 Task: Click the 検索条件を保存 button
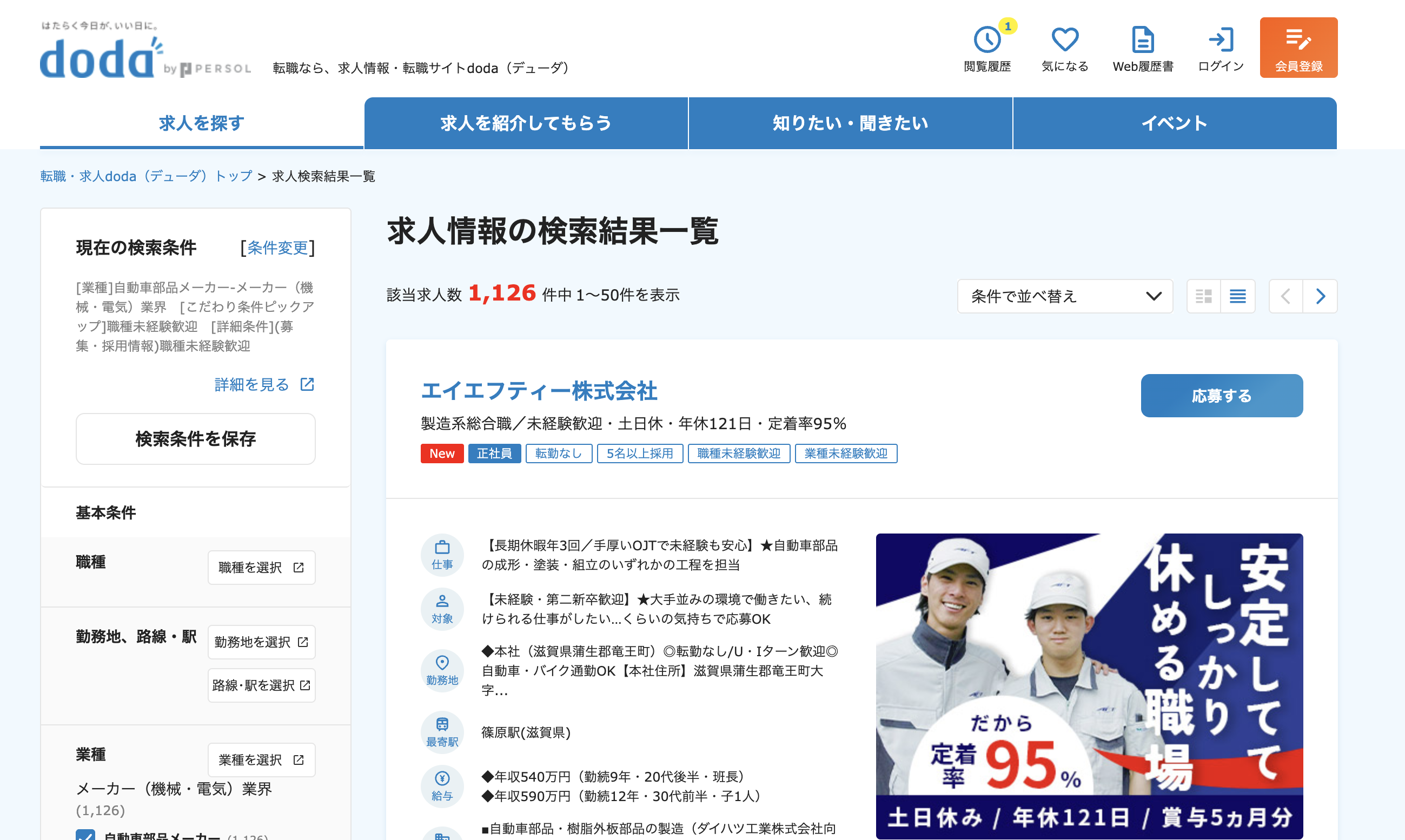click(195, 439)
